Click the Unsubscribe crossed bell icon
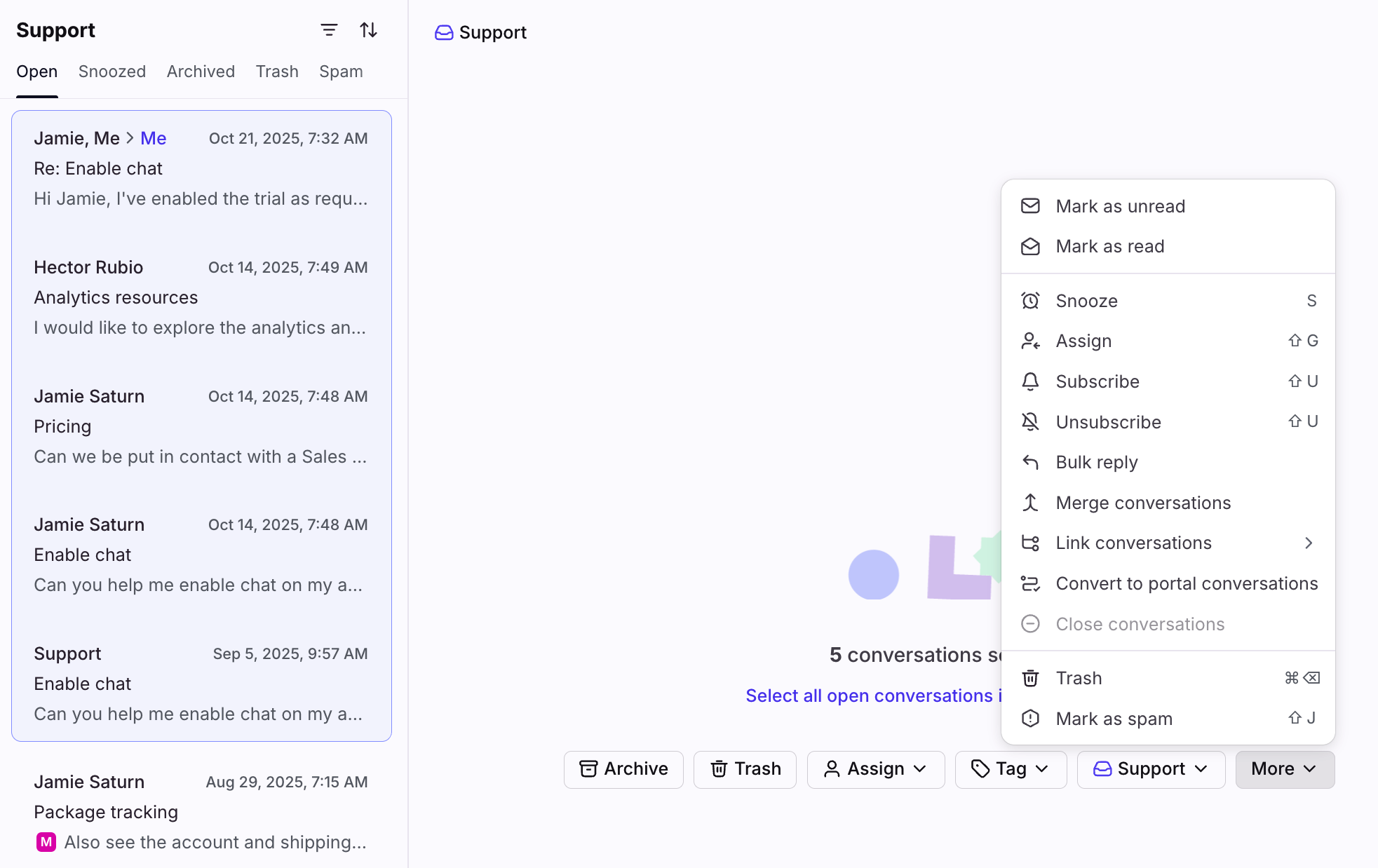The height and width of the screenshot is (868, 1378). tap(1030, 422)
